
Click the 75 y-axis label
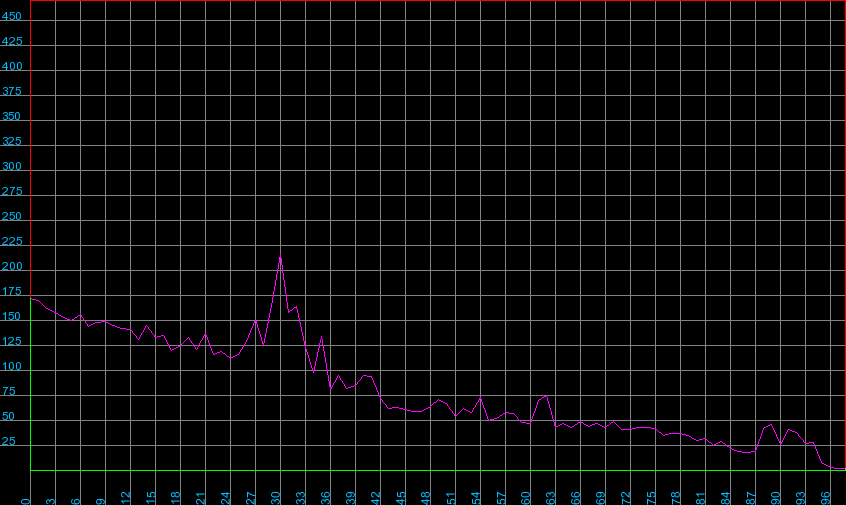pyautogui.click(x=9, y=391)
